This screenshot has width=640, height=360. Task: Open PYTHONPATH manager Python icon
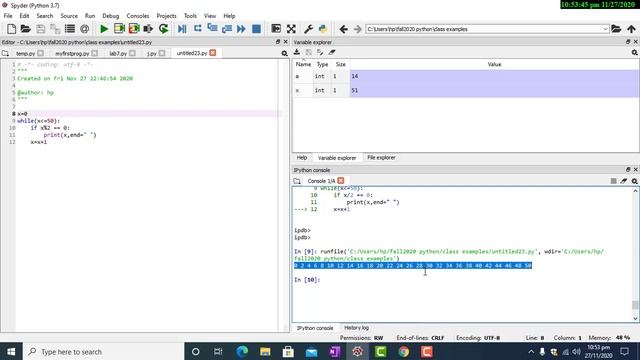323,29
